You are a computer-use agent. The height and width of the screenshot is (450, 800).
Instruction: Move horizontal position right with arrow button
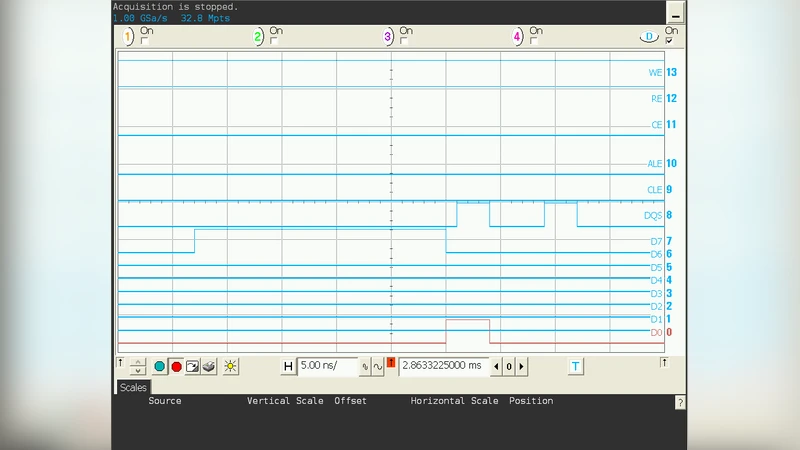521,367
